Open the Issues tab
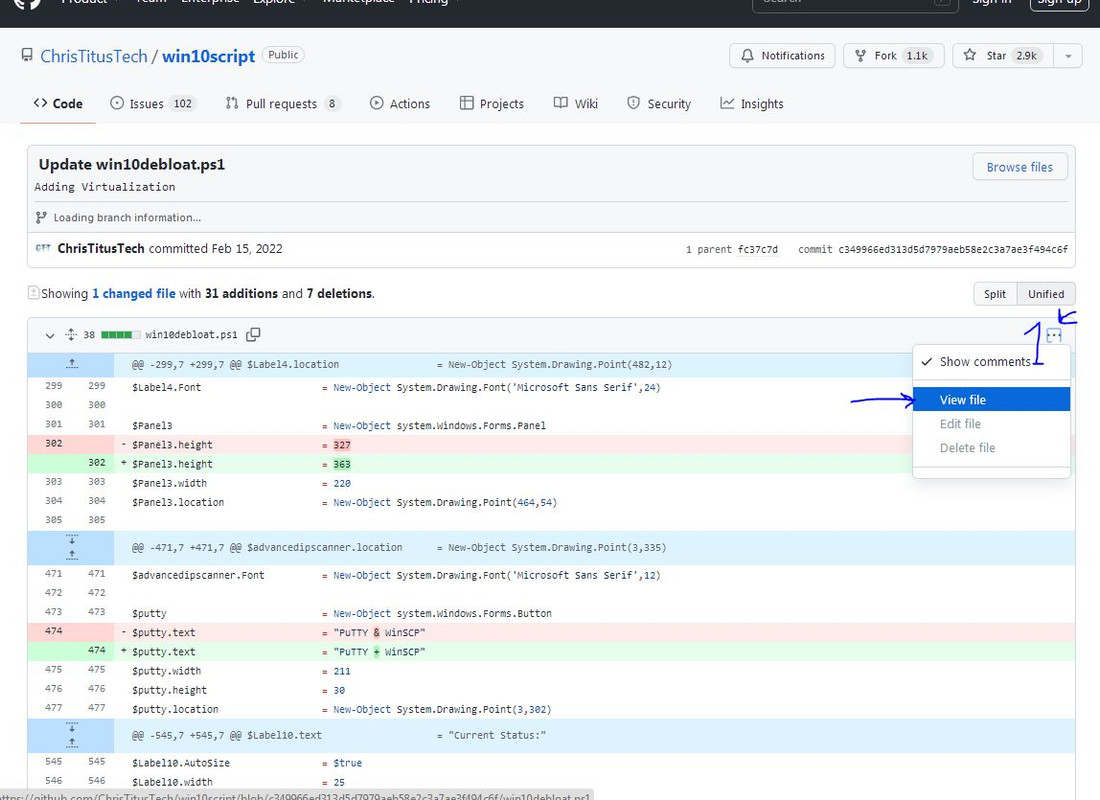Image resolution: width=1100 pixels, height=800 pixels. click(x=153, y=104)
